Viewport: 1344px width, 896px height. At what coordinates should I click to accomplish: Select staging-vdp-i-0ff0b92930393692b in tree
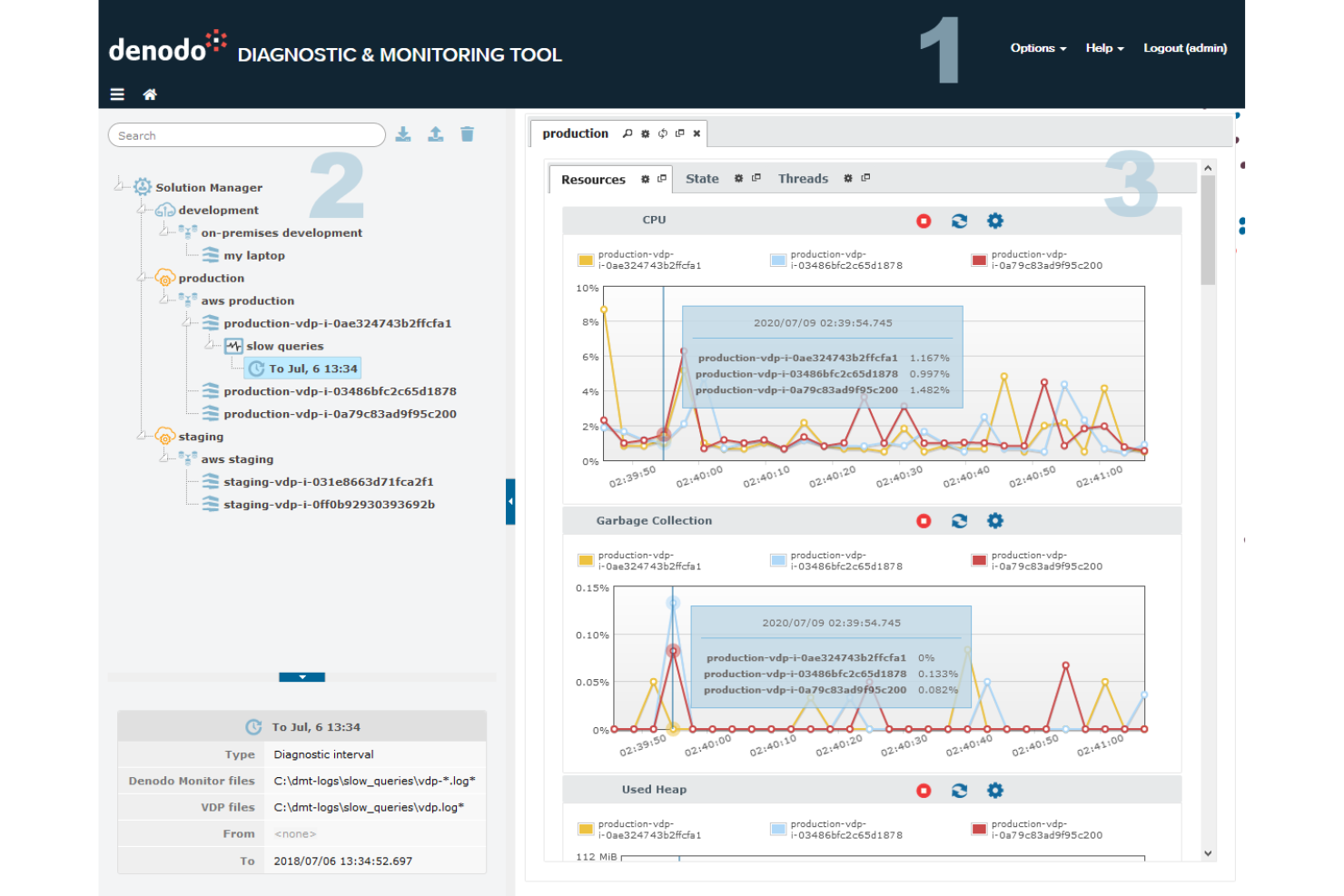tap(318, 505)
